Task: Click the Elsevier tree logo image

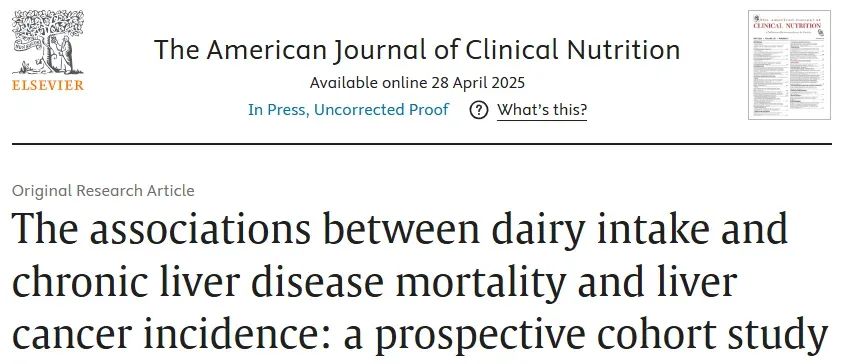Action: click(x=48, y=42)
